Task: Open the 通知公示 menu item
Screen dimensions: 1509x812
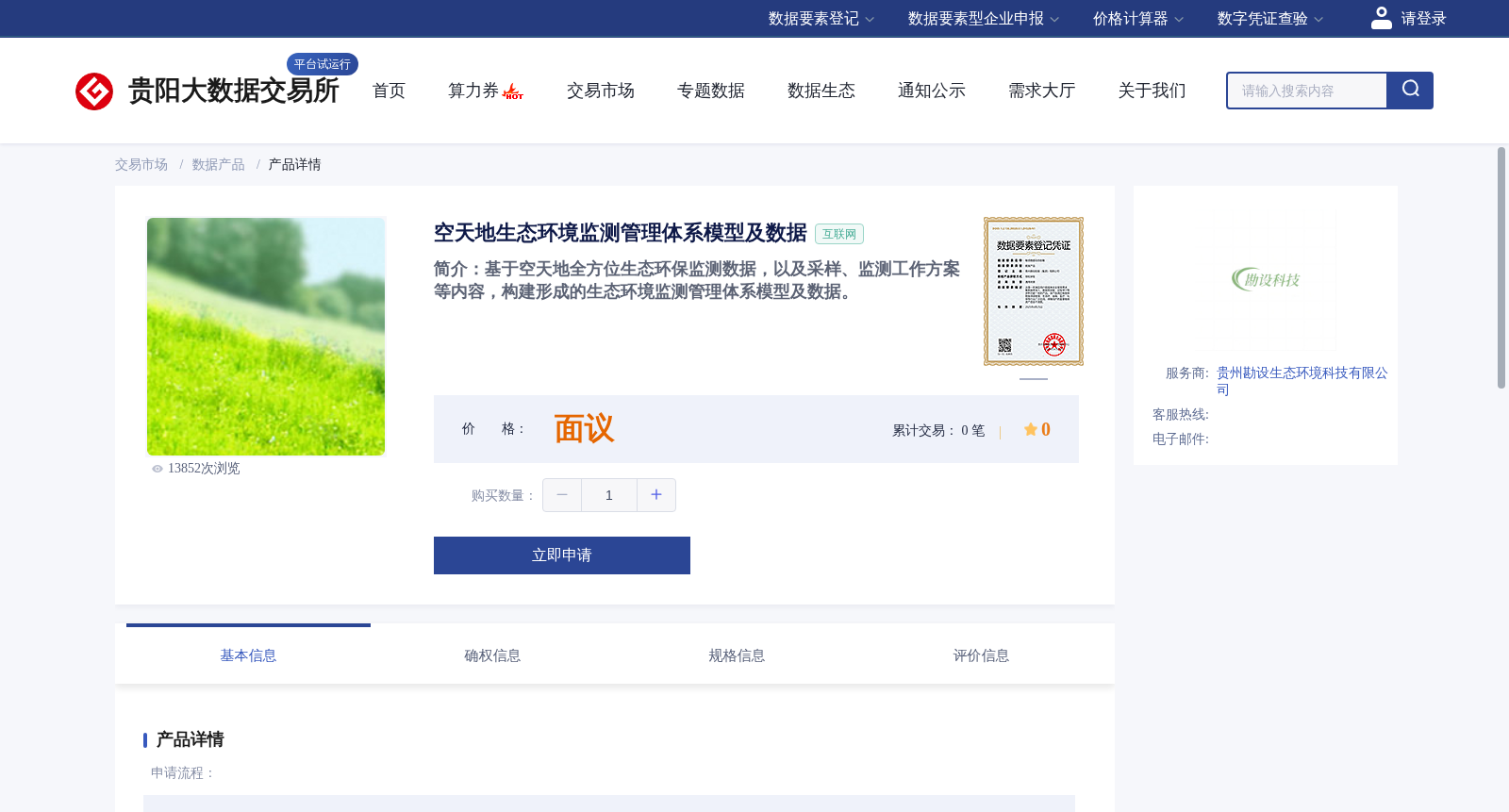Action: pyautogui.click(x=932, y=91)
